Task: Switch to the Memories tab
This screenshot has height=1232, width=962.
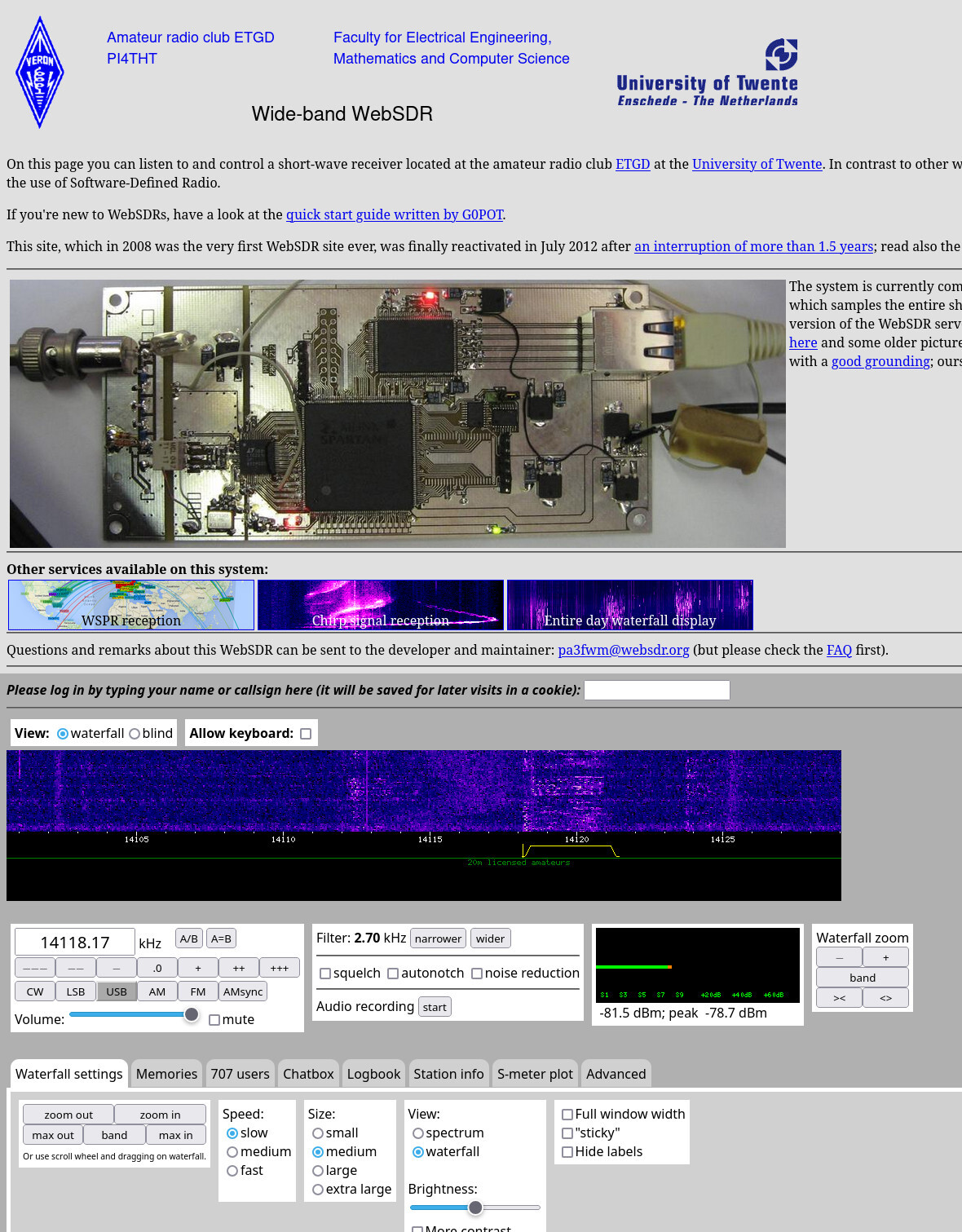Action: pyautogui.click(x=166, y=1074)
